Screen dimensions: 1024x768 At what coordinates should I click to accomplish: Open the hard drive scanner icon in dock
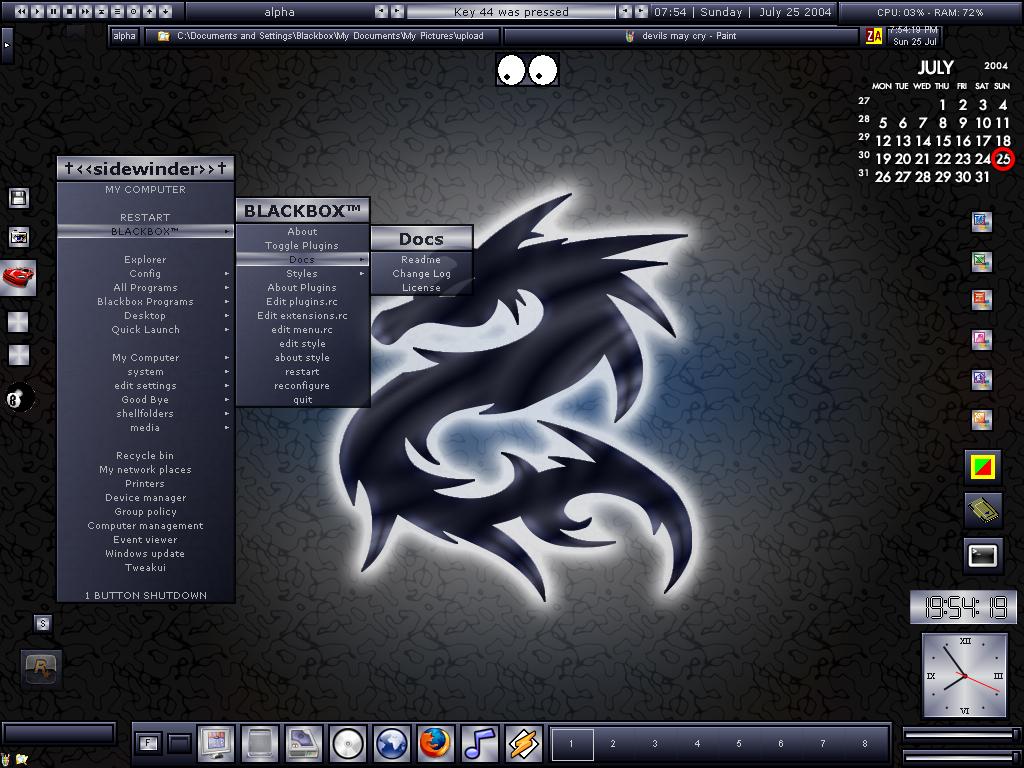(x=304, y=743)
